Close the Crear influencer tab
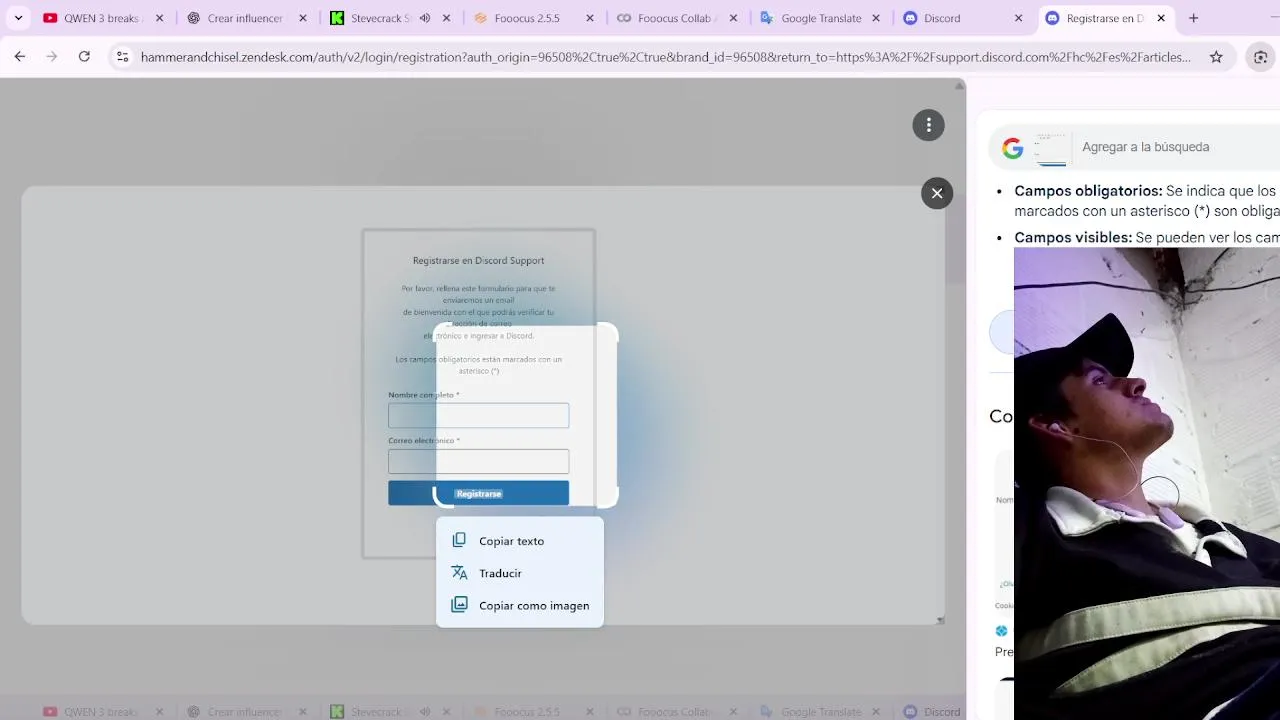 click(x=303, y=18)
